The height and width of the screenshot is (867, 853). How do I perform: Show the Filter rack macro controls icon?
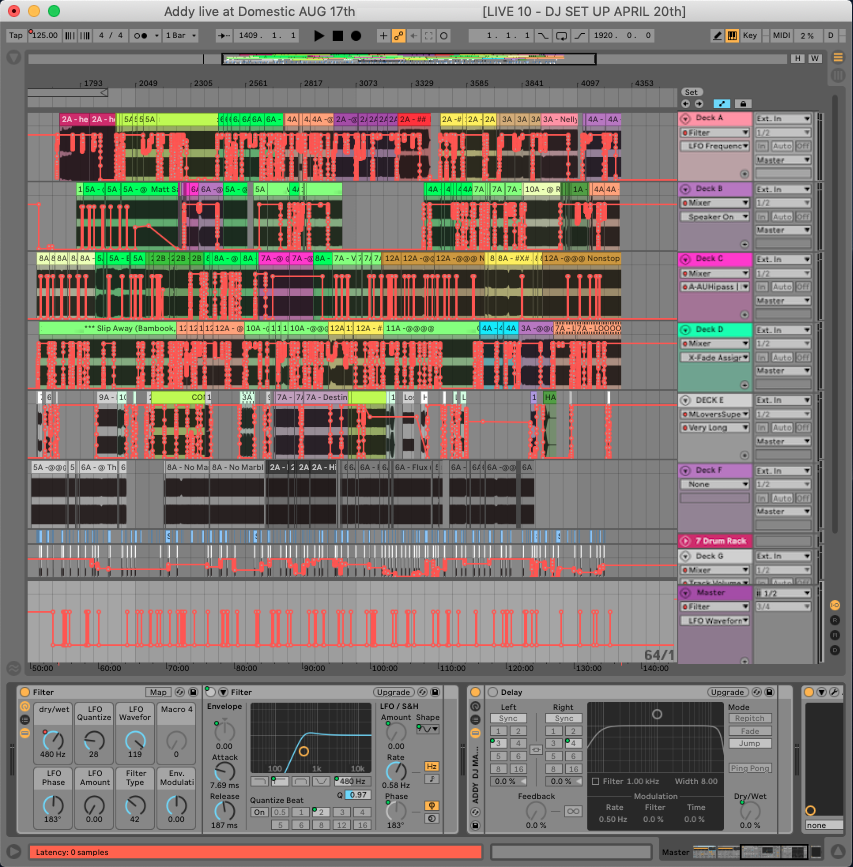click(24, 706)
